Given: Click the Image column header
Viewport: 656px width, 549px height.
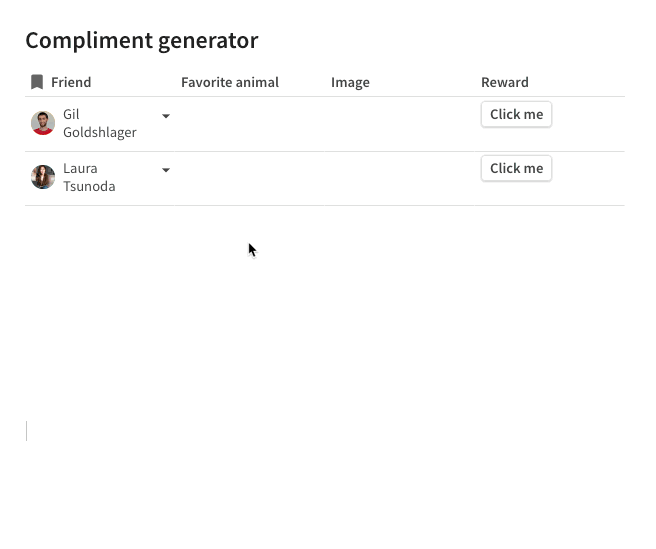Looking at the screenshot, I should [x=350, y=82].
